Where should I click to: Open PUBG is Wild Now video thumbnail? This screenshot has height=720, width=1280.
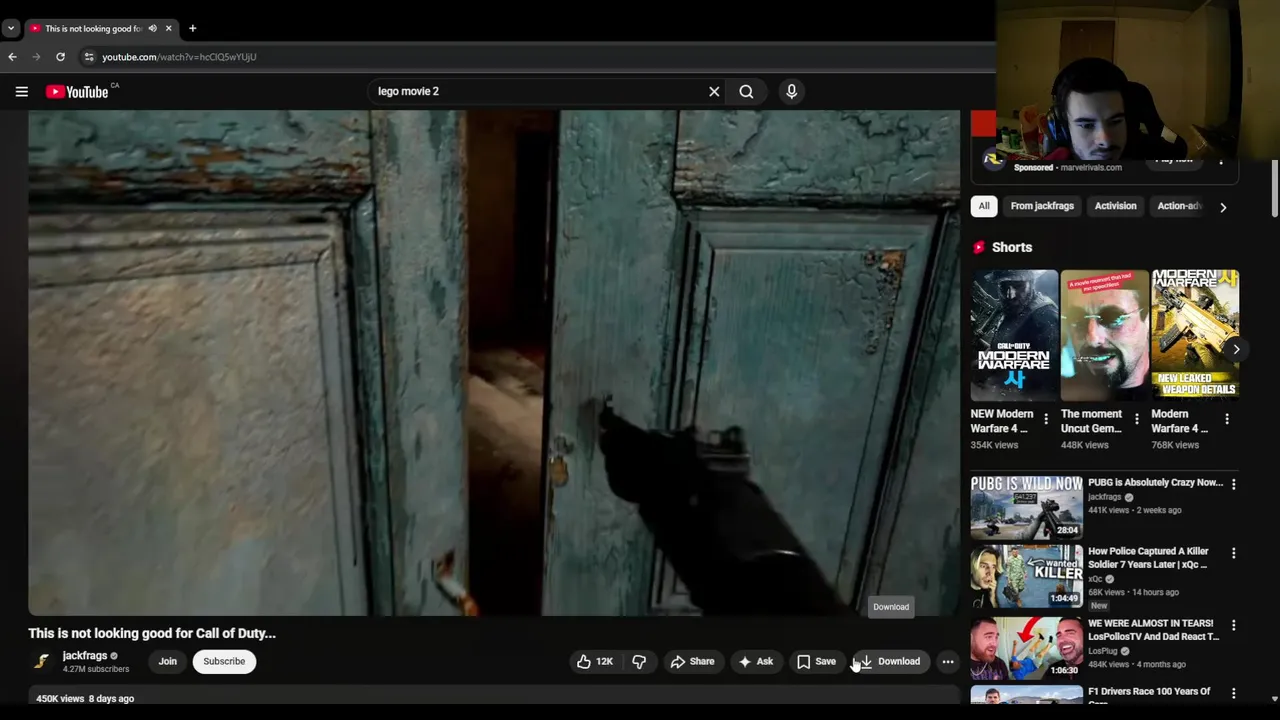pyautogui.click(x=1026, y=507)
